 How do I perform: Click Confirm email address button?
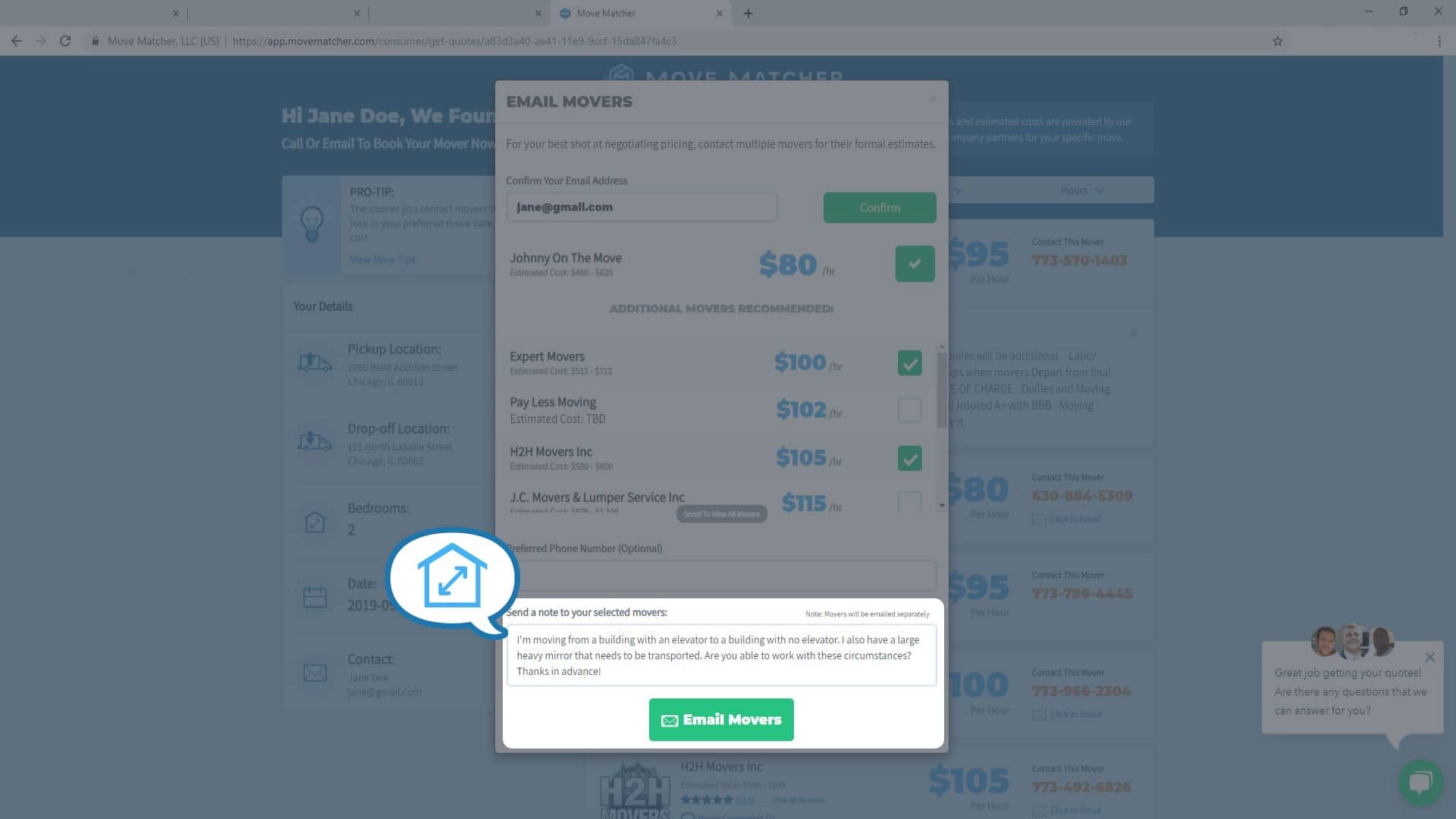pyautogui.click(x=880, y=207)
